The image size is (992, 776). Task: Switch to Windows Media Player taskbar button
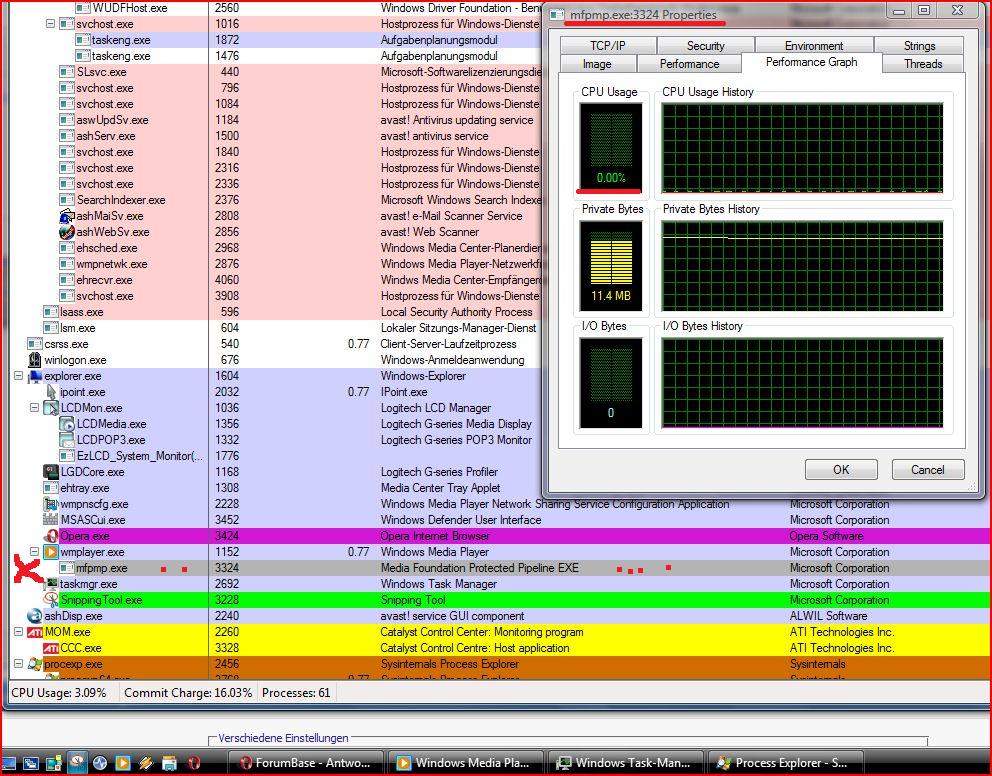(x=466, y=763)
